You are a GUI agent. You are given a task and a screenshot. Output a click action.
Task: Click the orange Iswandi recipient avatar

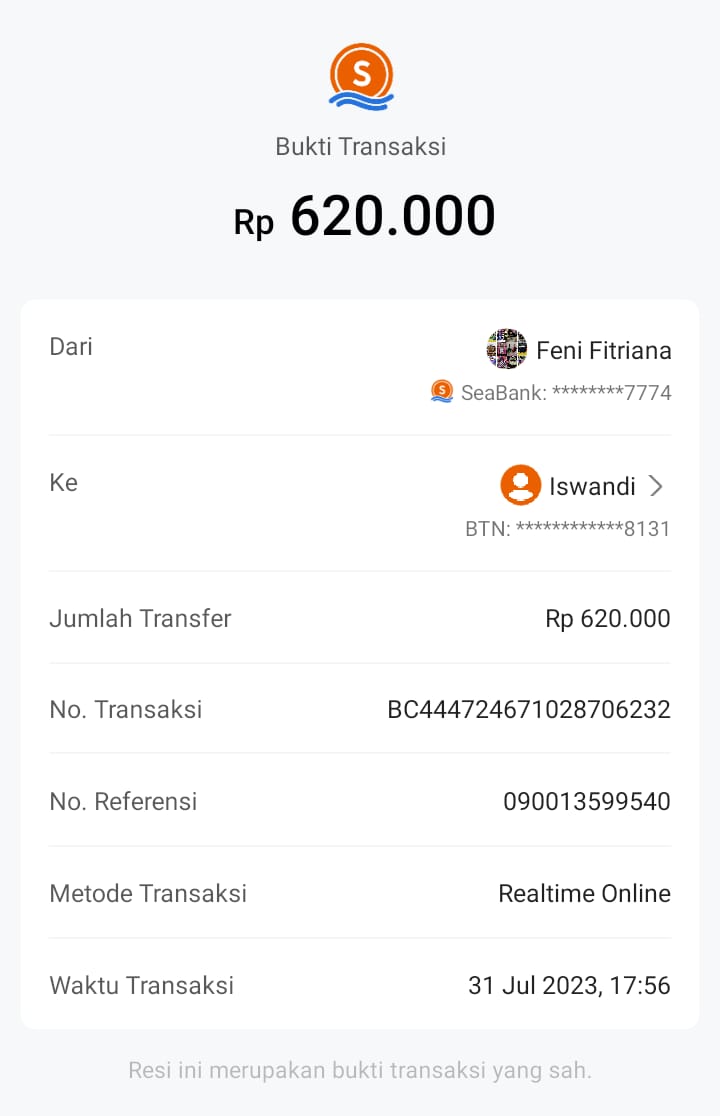pos(520,486)
